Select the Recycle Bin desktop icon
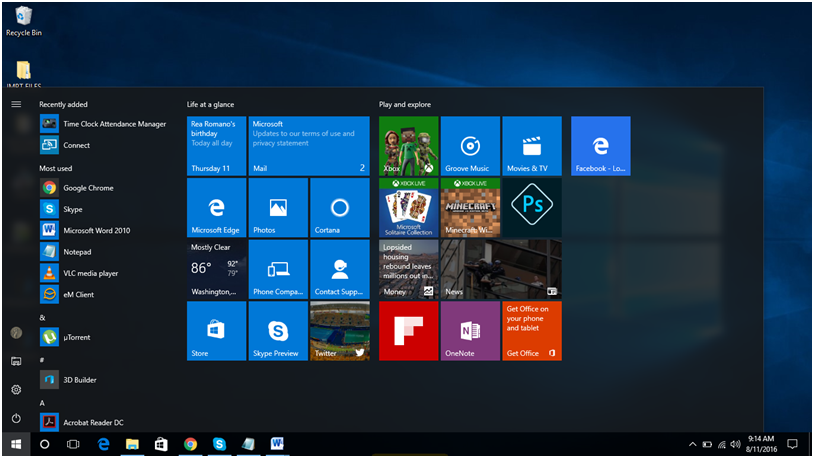The height and width of the screenshot is (458, 814). pyautogui.click(x=23, y=21)
